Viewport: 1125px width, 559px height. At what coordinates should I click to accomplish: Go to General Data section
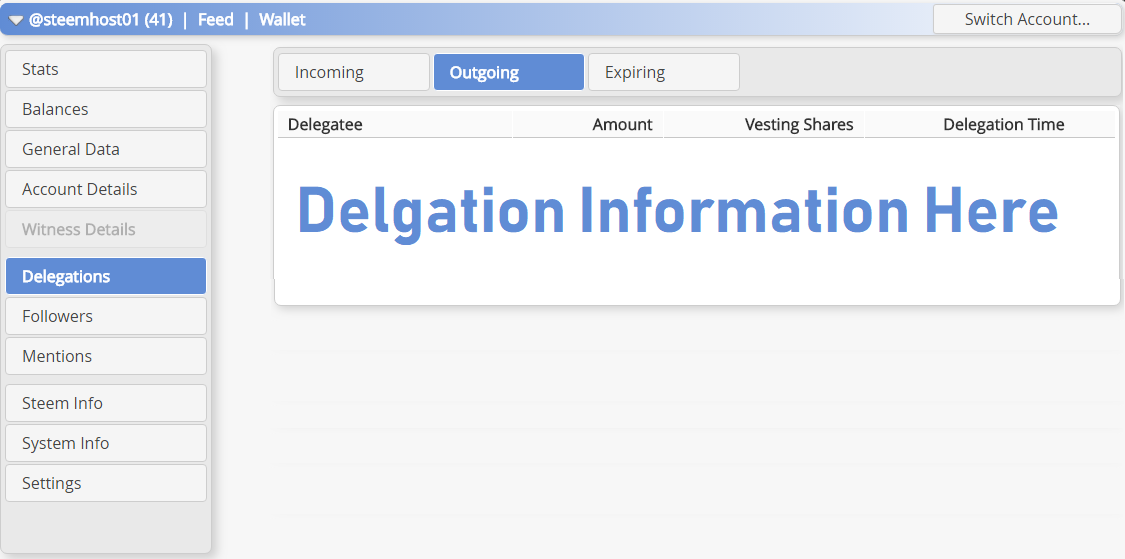pyautogui.click(x=106, y=149)
